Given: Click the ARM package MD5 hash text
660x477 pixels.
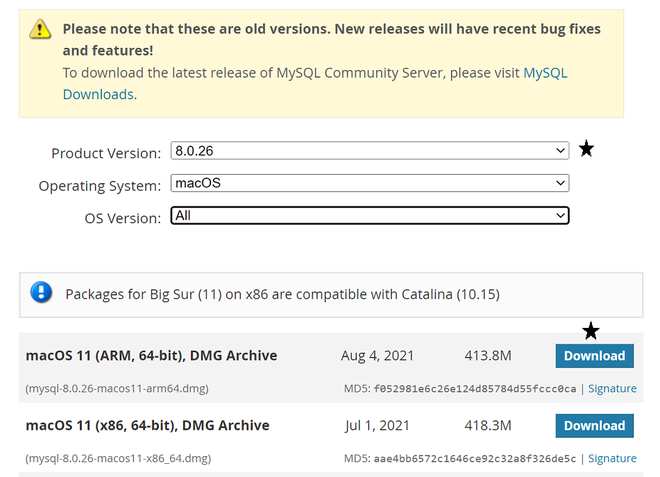Looking at the screenshot, I should coord(474,388).
